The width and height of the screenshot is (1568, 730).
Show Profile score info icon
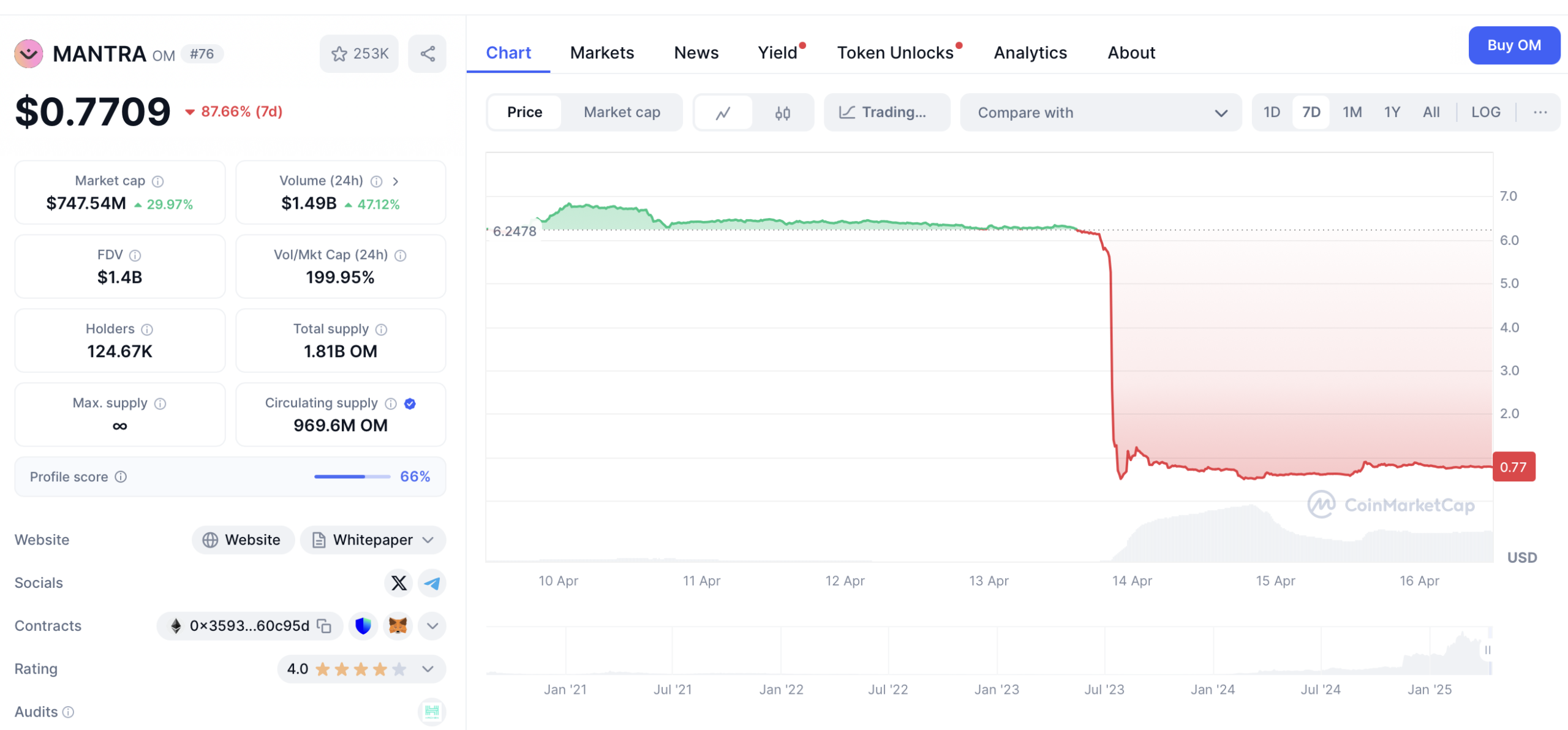tap(121, 476)
